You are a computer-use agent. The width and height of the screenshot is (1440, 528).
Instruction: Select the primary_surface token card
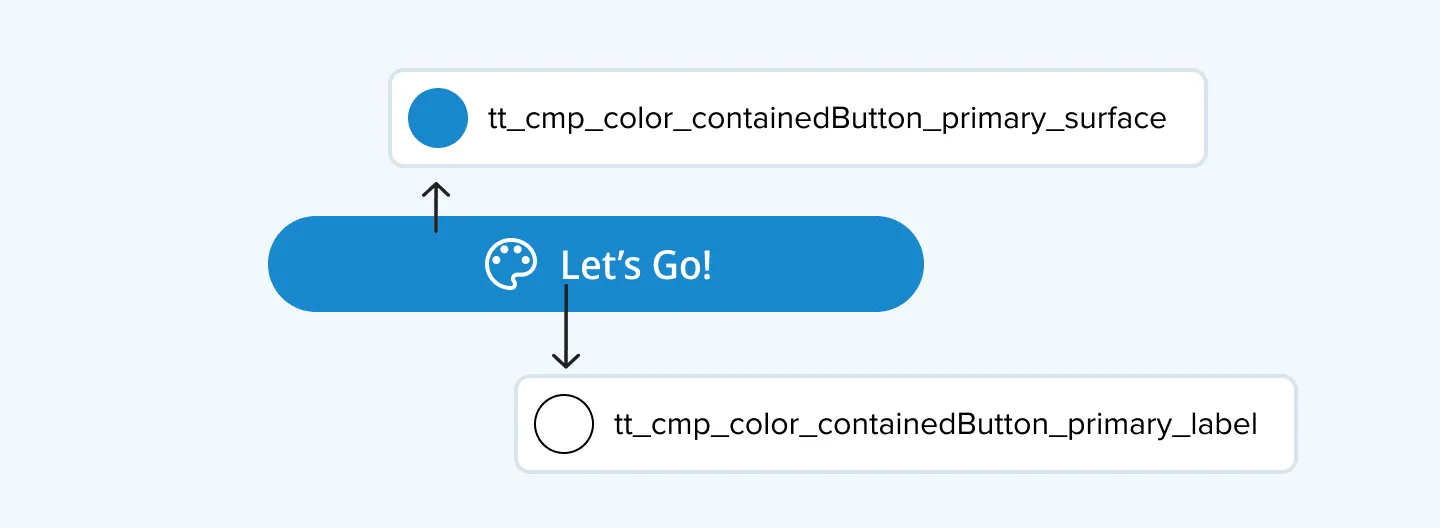798,118
